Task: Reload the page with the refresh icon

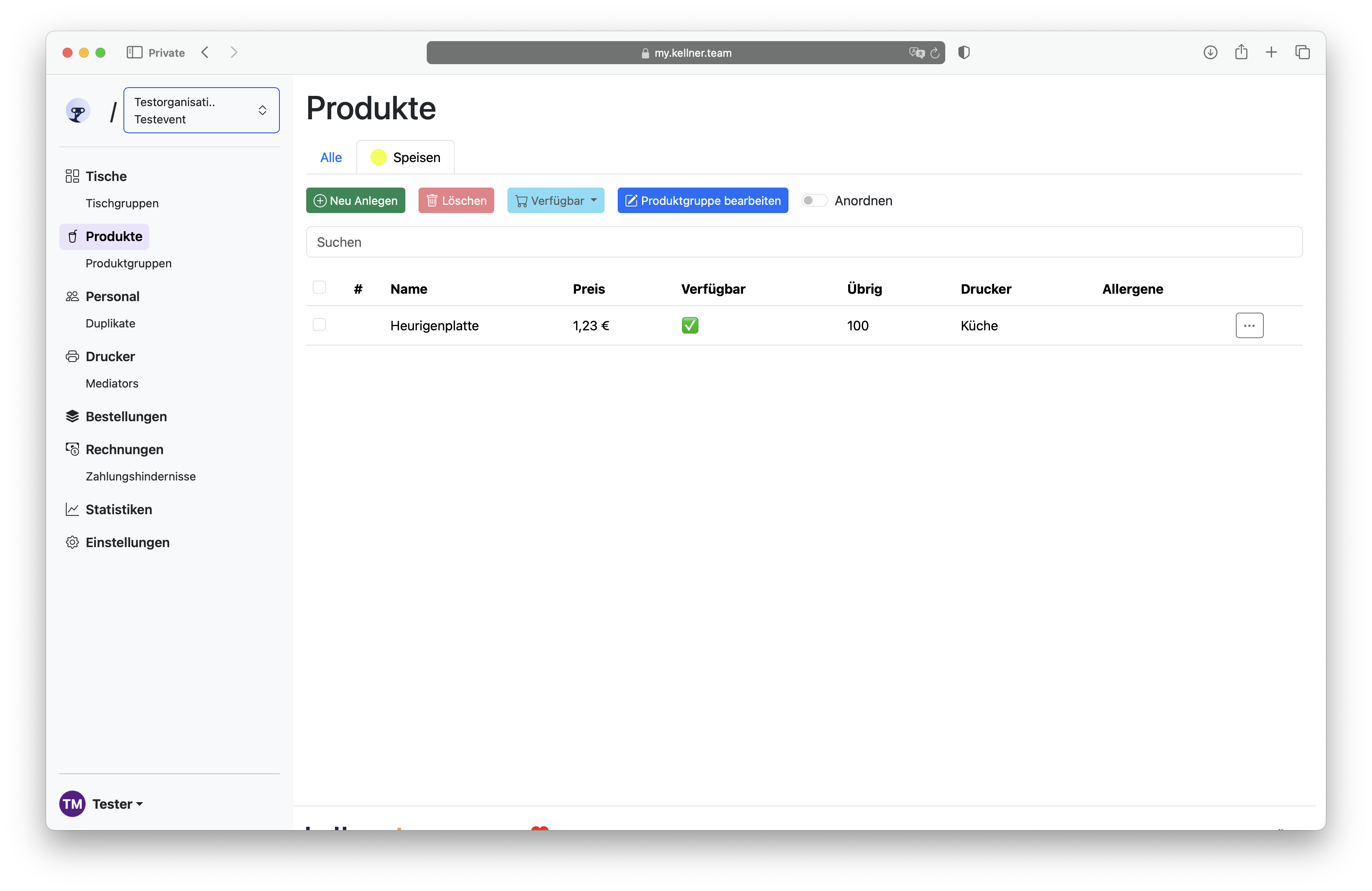Action: click(x=935, y=52)
